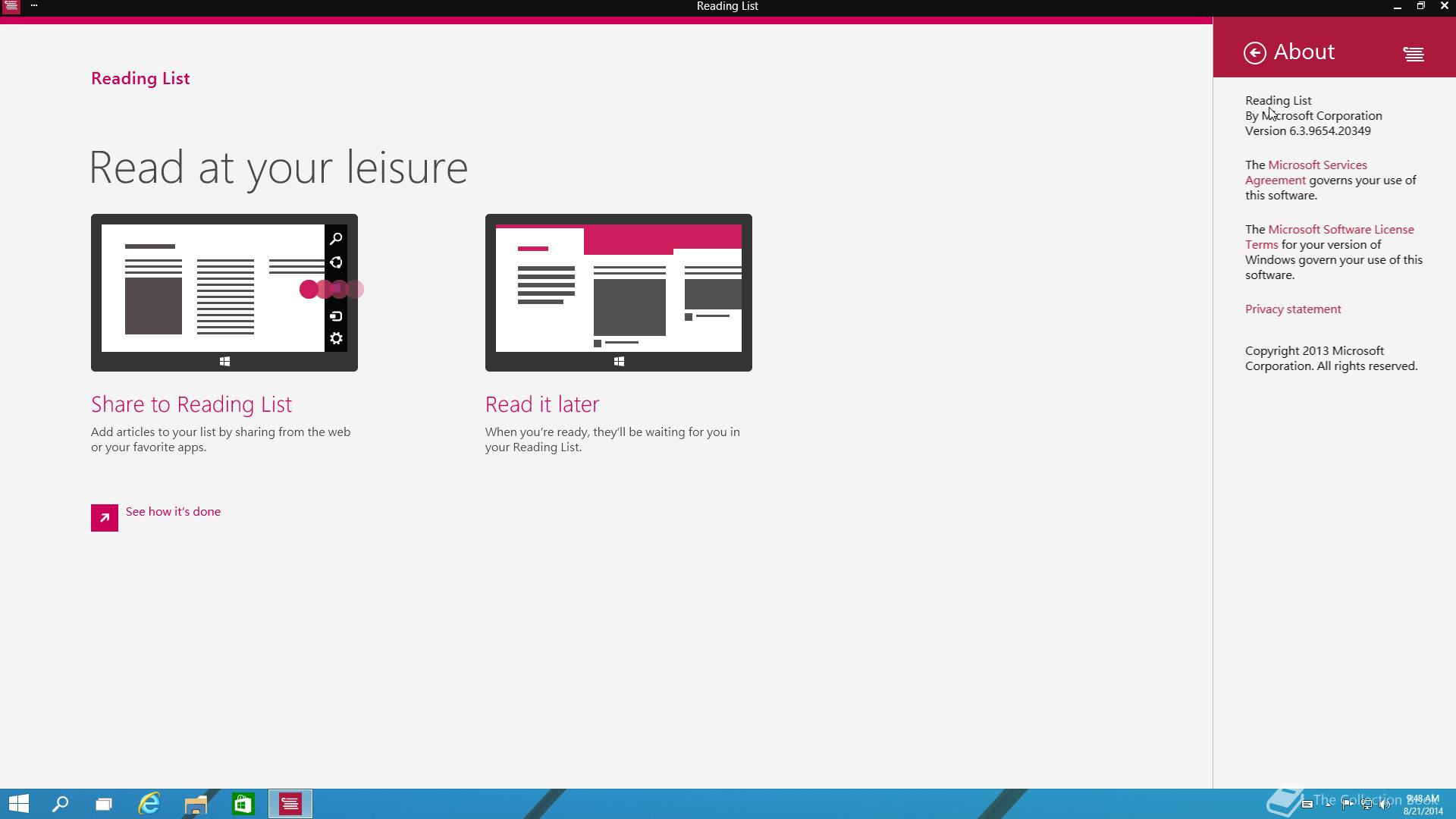Image resolution: width=1456 pixels, height=819 pixels.
Task: Click the volume speaker tray icon
Action: (1385, 805)
